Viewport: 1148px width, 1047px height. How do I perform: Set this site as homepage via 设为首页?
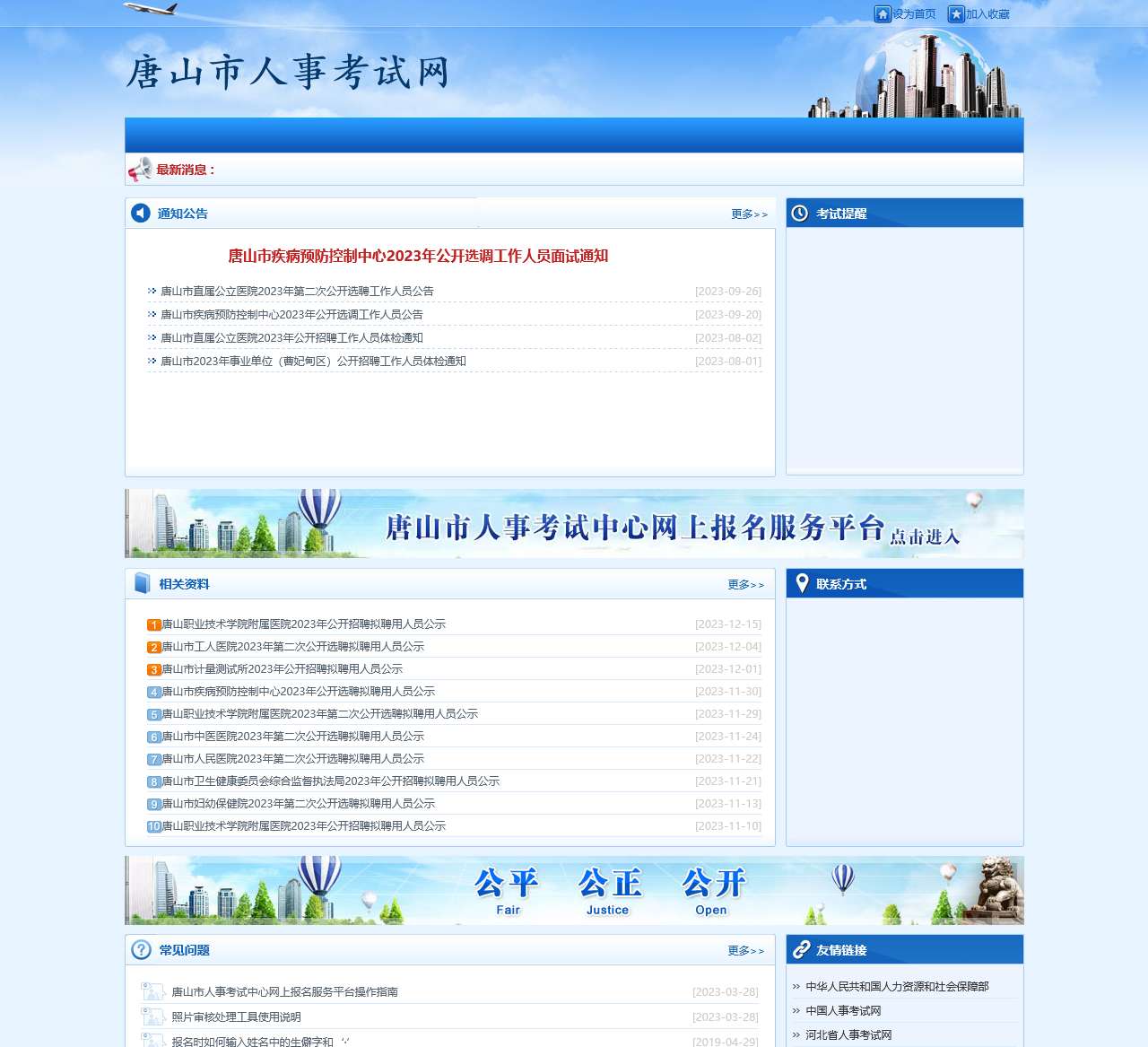pos(914,14)
